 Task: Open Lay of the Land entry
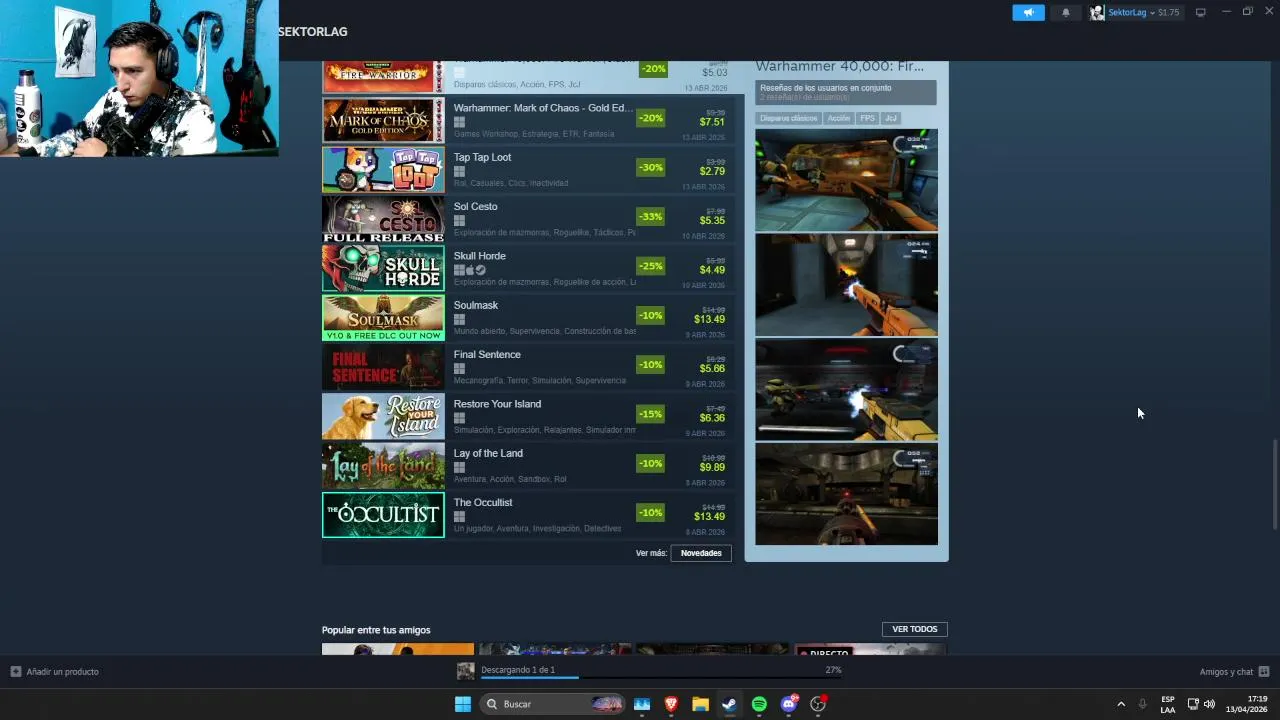[528, 465]
